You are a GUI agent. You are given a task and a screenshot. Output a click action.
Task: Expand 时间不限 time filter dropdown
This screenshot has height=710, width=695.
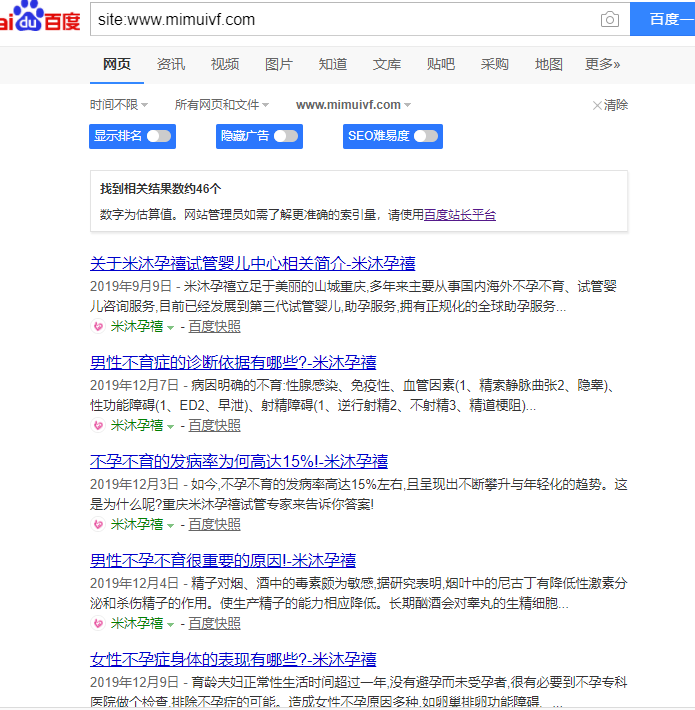pyautogui.click(x=119, y=105)
